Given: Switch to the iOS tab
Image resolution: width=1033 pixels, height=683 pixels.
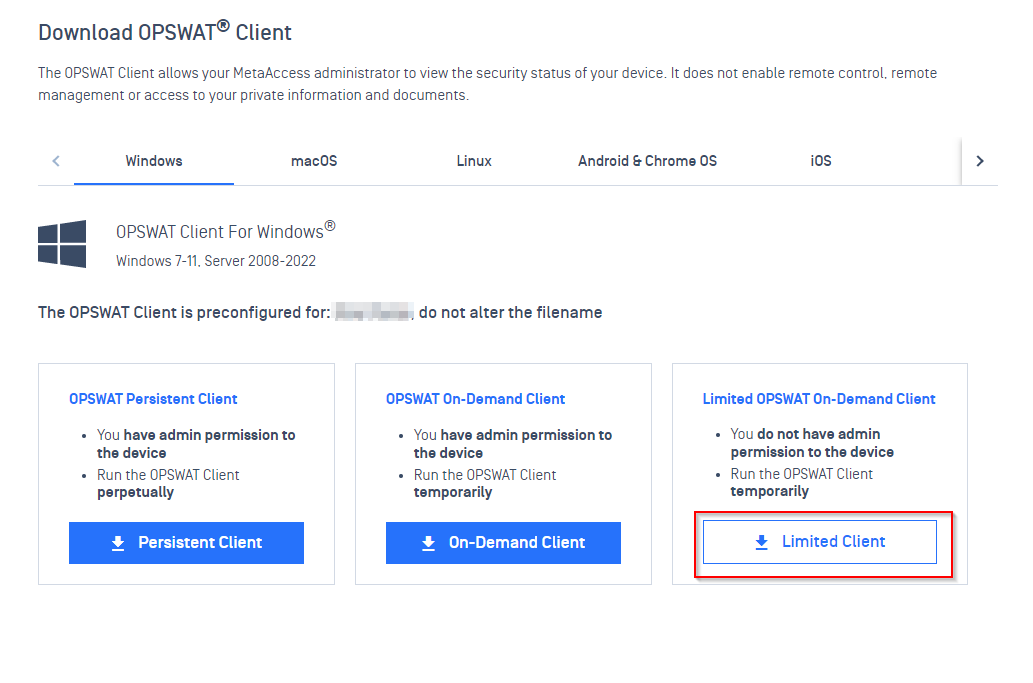Looking at the screenshot, I should point(821,161).
